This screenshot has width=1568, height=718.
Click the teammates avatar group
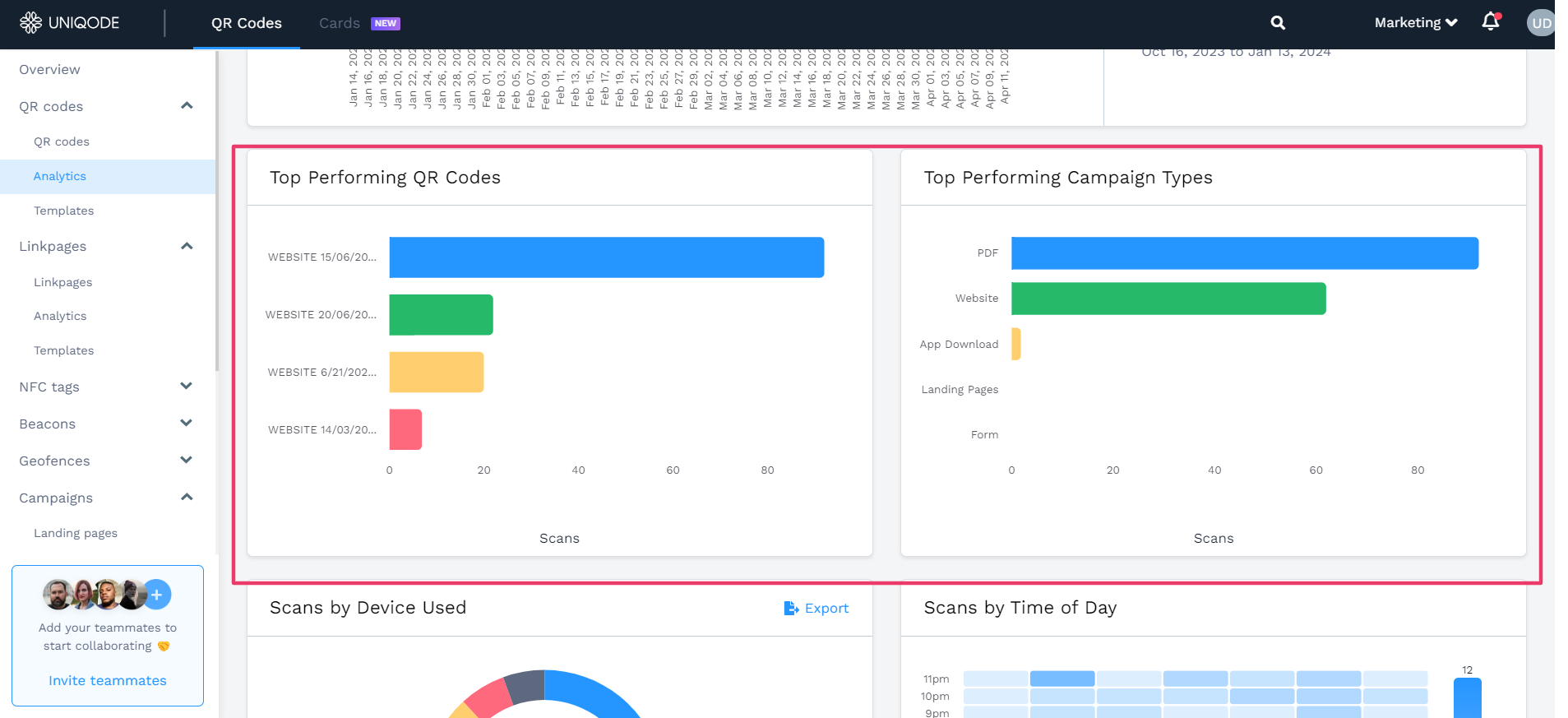coord(95,595)
